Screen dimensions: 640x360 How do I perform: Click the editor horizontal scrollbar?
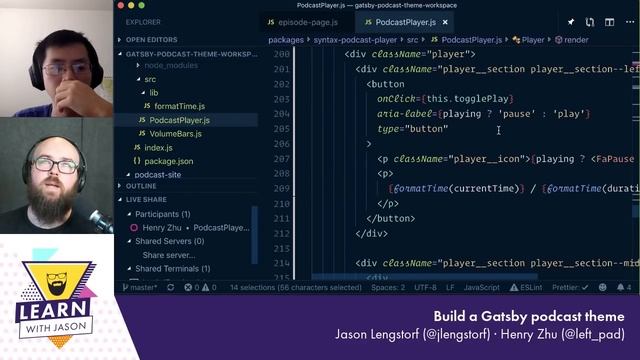[424, 277]
